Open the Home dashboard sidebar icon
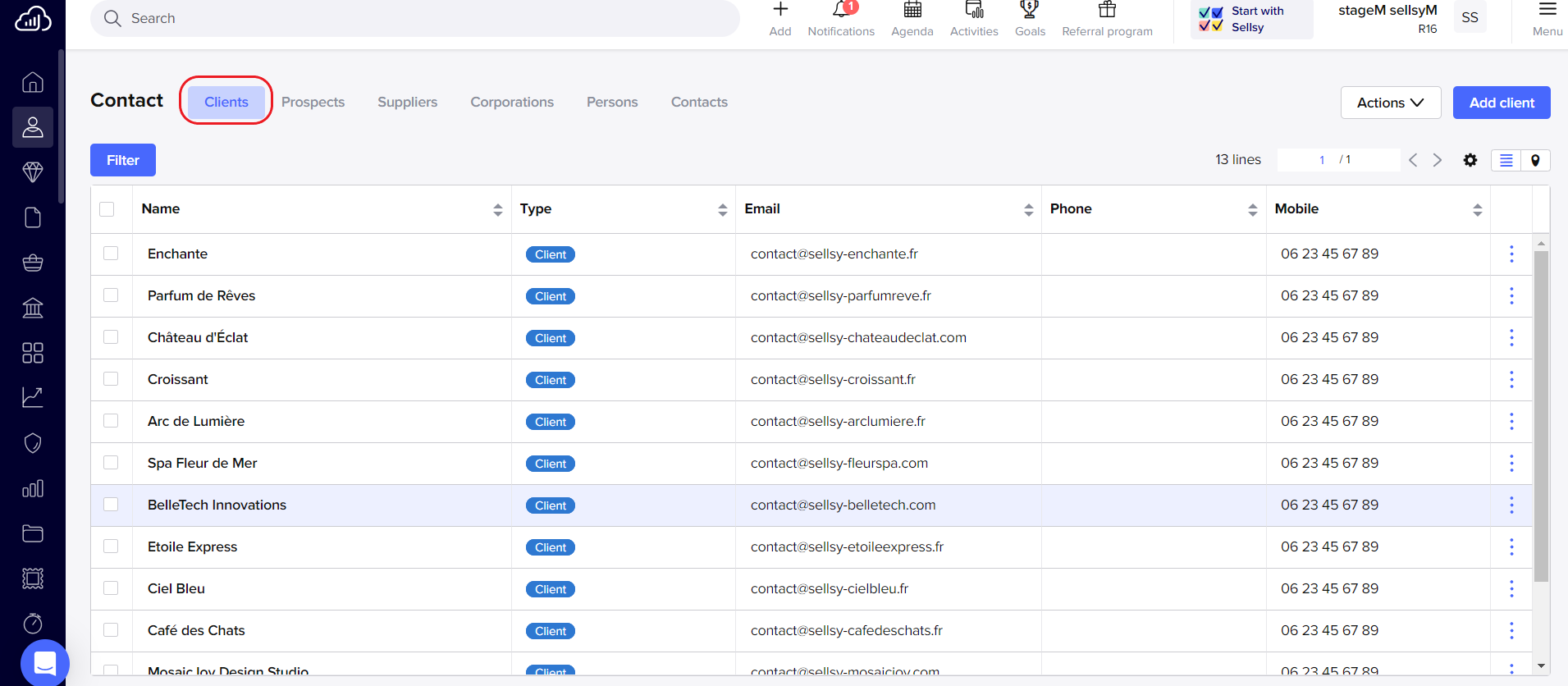Image resolution: width=1568 pixels, height=686 pixels. click(33, 82)
